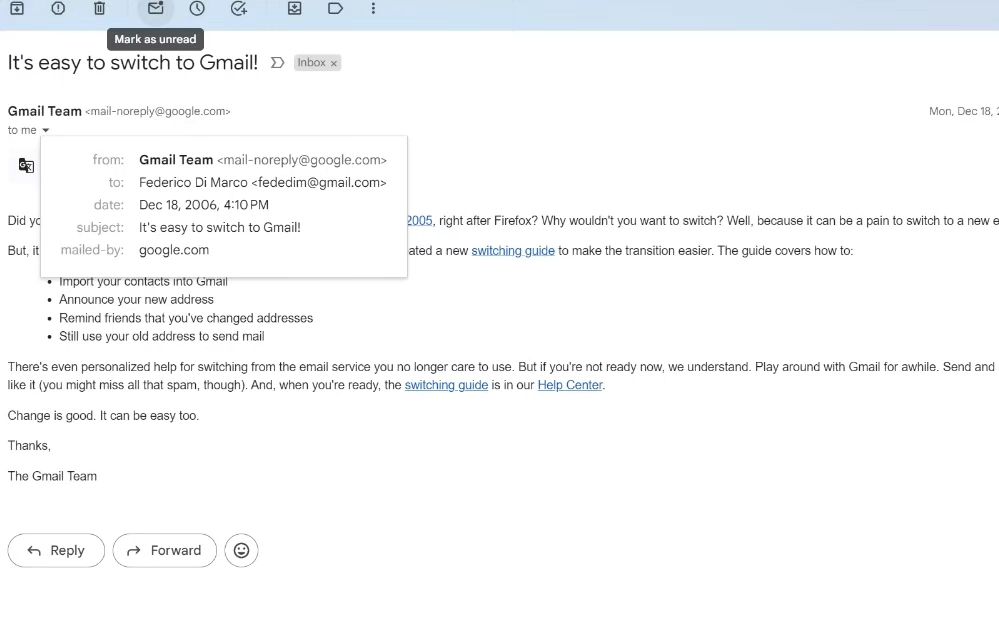The height and width of the screenshot is (623, 999).
Task: Add this email to Tasks
Action: click(239, 8)
